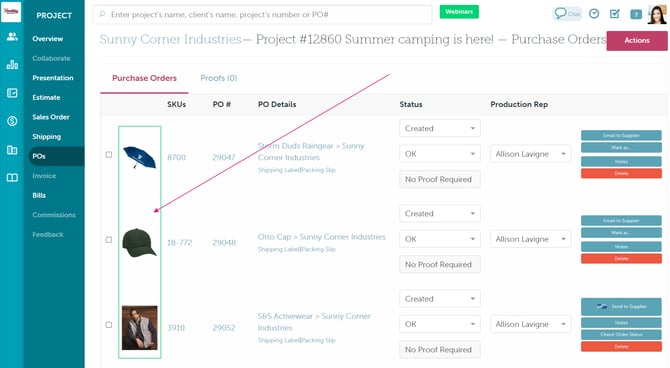Go to Overview in project sidebar

47,39
